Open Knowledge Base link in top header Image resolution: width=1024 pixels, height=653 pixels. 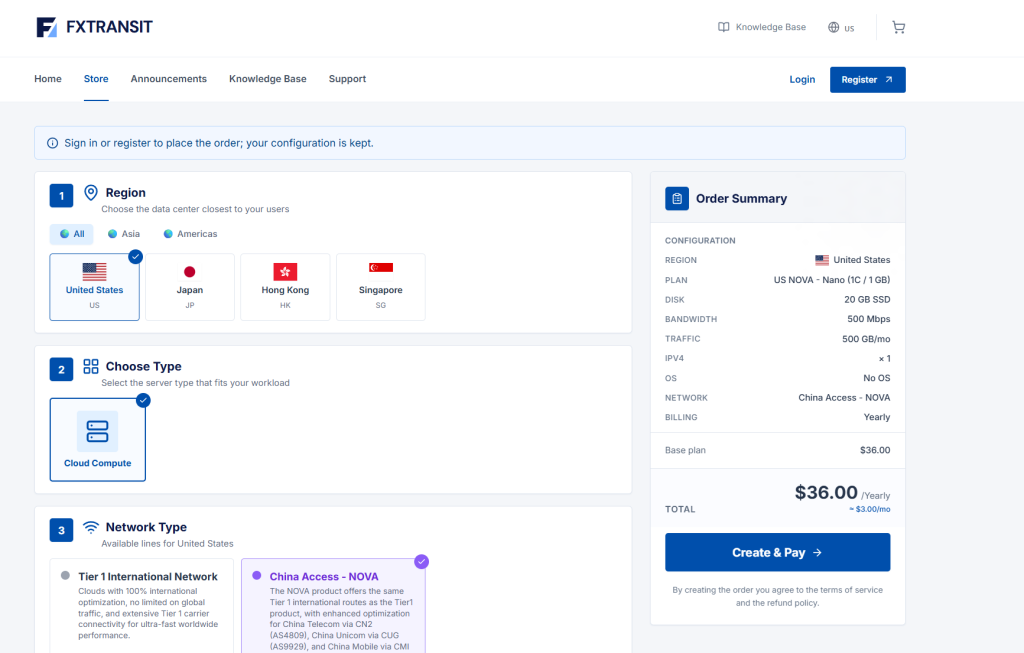(762, 27)
